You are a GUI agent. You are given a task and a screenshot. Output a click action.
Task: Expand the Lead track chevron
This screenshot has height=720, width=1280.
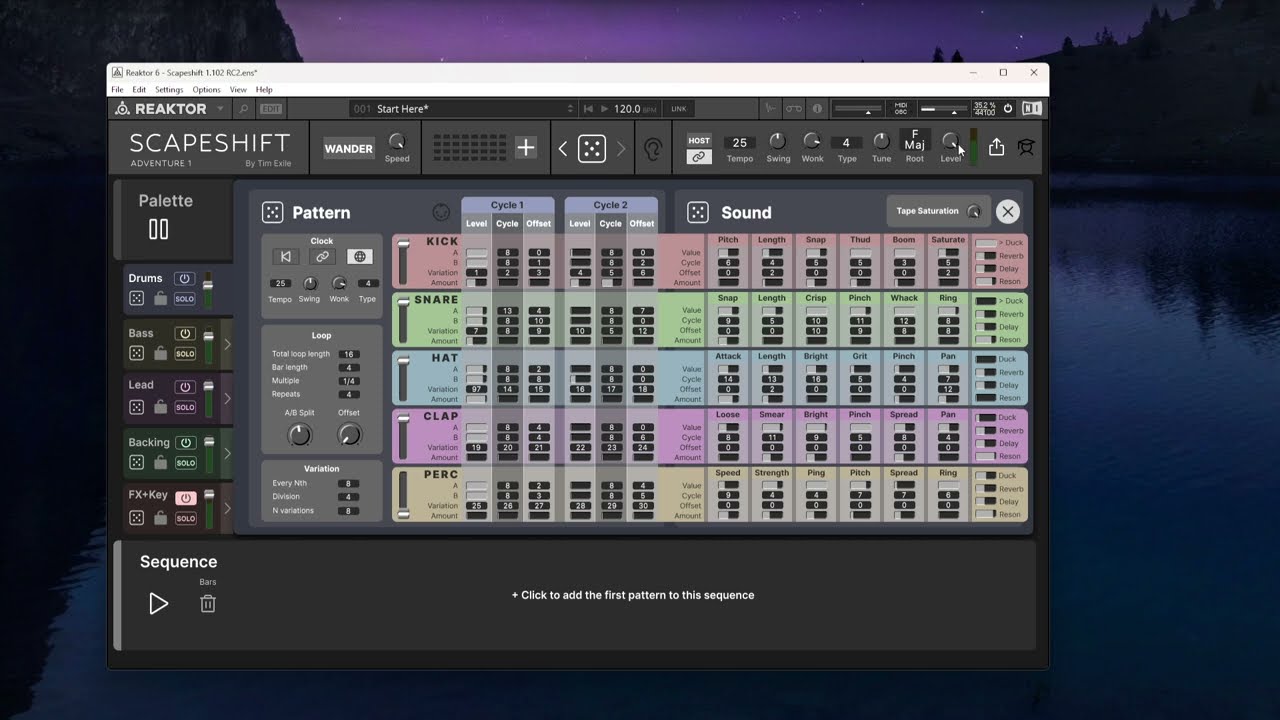227,398
